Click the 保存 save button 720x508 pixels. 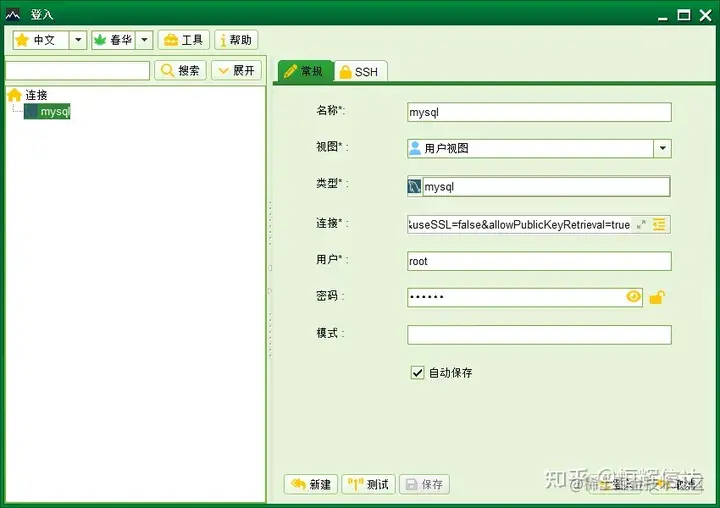pyautogui.click(x=424, y=484)
